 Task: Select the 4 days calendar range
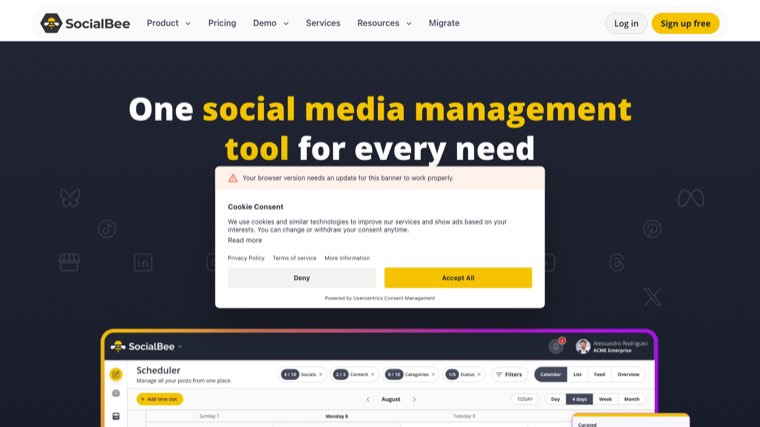coord(579,399)
